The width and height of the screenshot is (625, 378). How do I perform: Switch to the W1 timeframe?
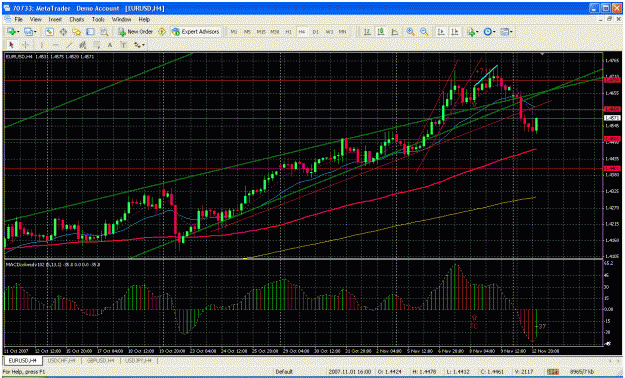point(329,32)
